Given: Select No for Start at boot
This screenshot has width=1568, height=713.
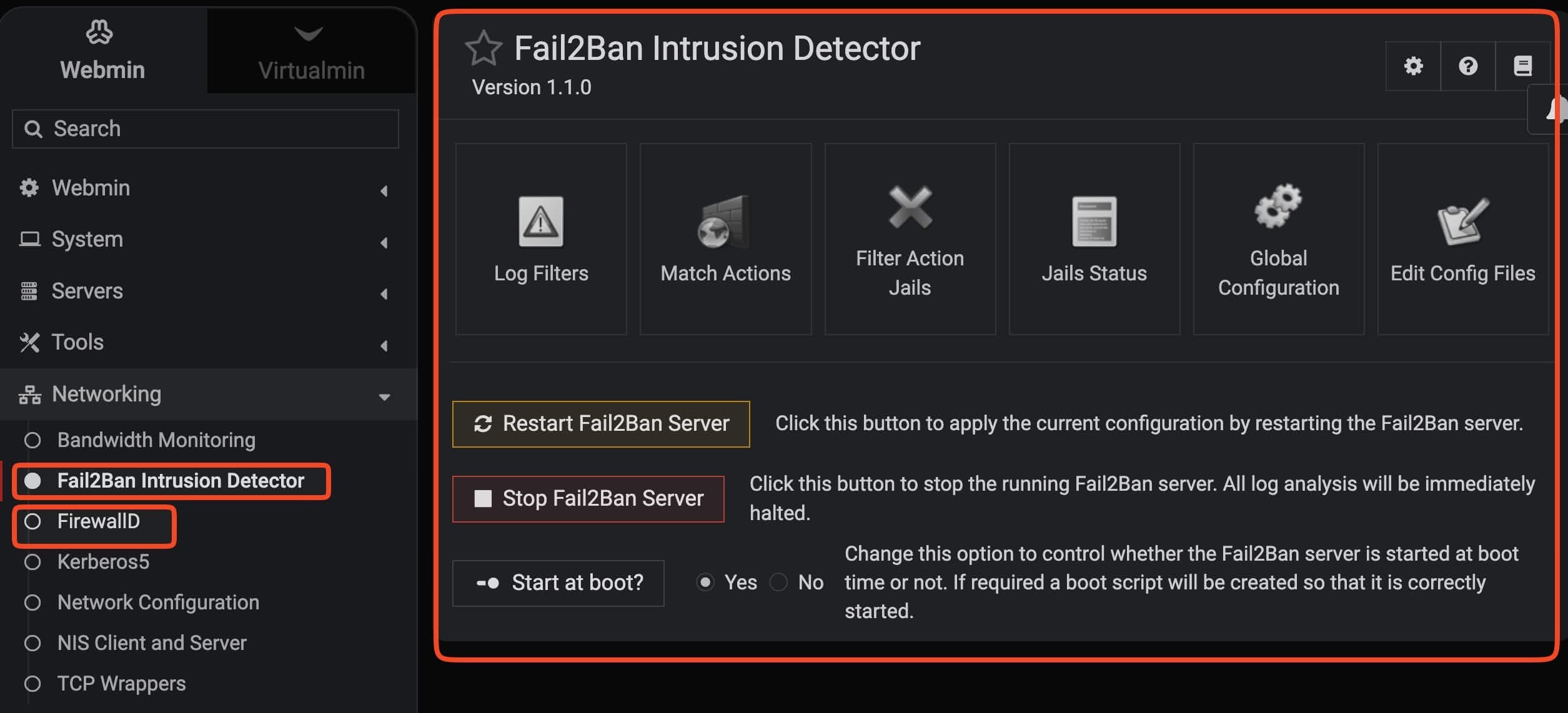Looking at the screenshot, I should [x=778, y=583].
